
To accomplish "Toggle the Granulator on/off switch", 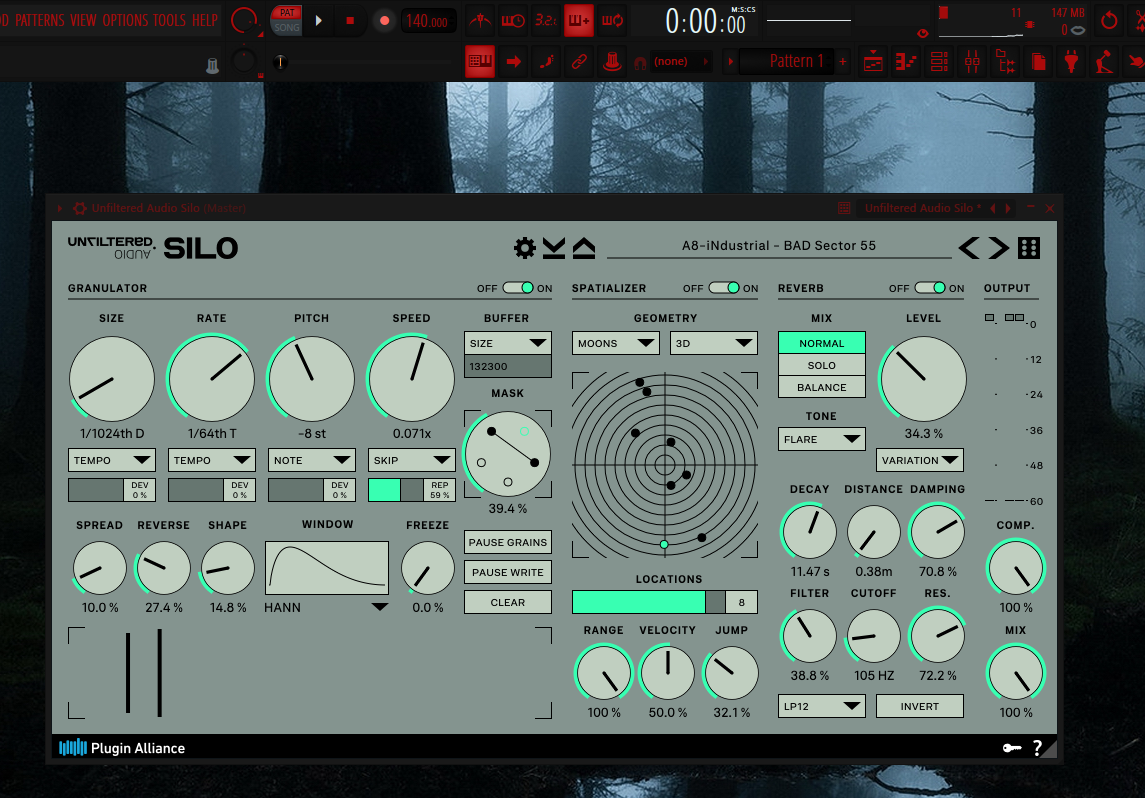I will (x=518, y=288).
